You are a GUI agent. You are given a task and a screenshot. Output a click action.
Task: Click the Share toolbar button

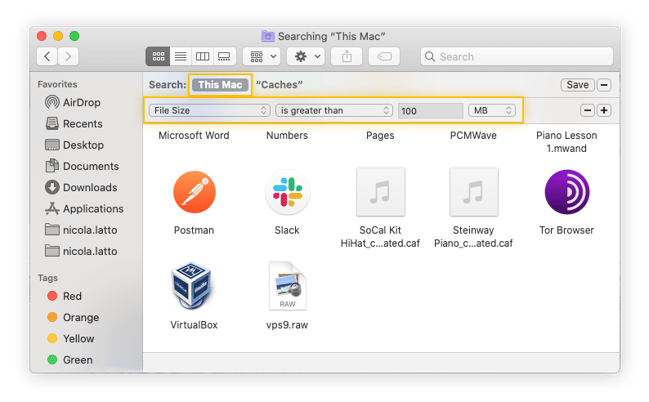pyautogui.click(x=347, y=56)
